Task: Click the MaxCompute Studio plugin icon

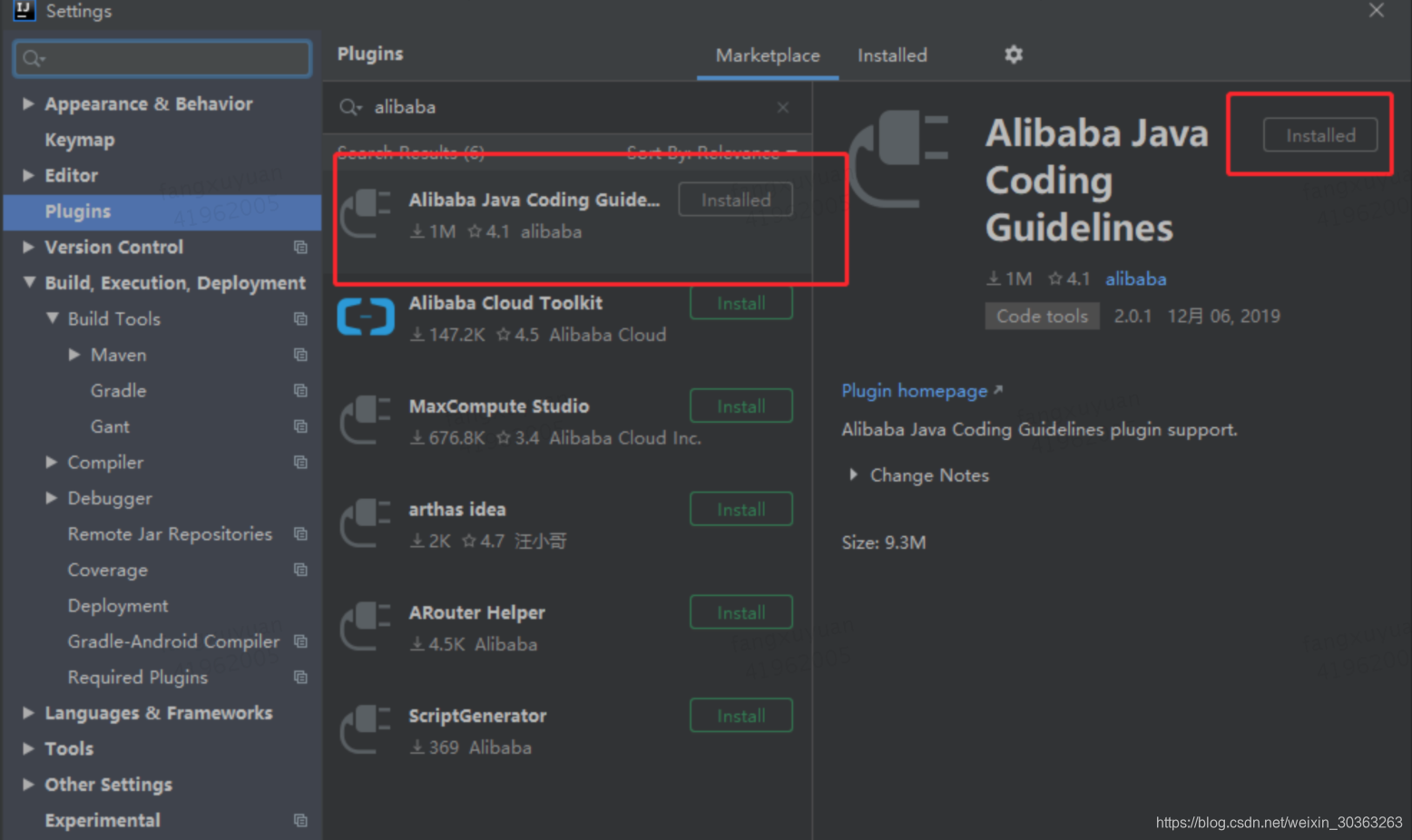Action: click(x=366, y=420)
